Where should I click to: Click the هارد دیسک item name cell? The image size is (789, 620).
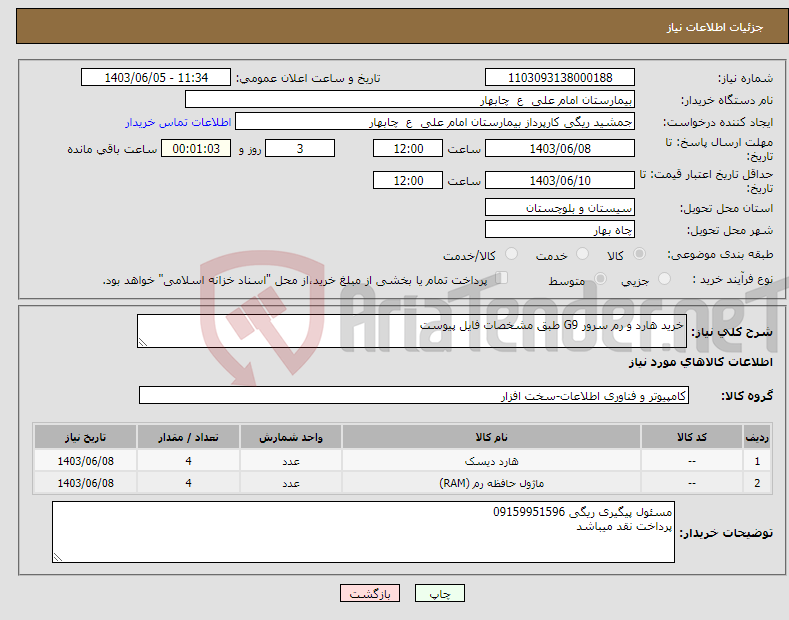pyautogui.click(x=491, y=461)
